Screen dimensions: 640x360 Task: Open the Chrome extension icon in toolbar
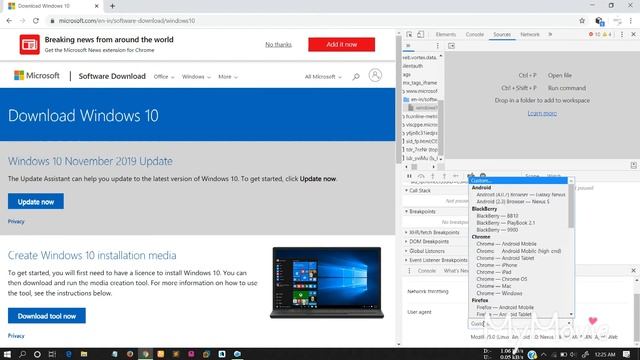point(599,21)
